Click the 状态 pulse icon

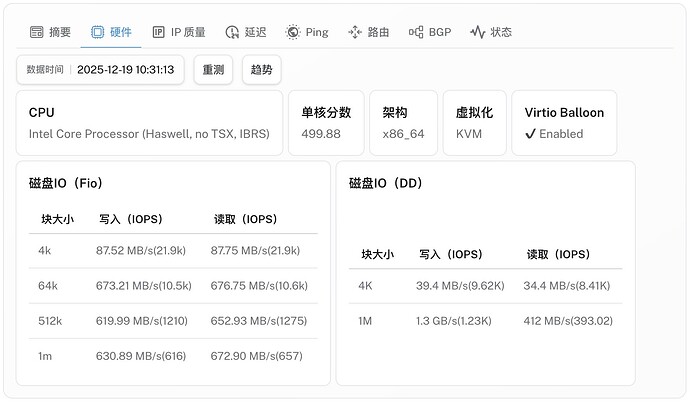[x=477, y=32]
